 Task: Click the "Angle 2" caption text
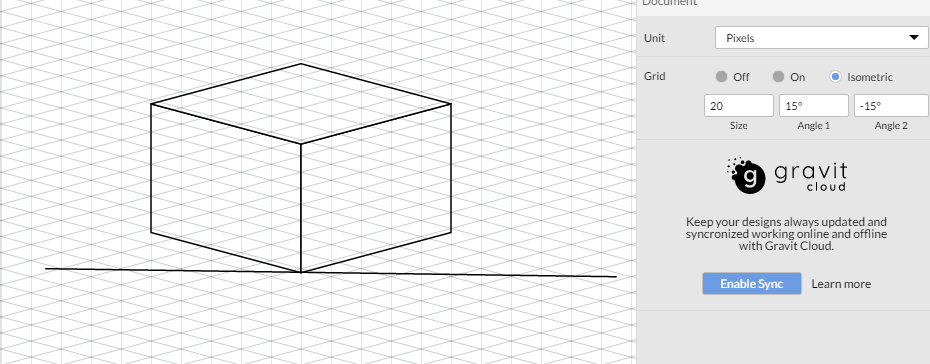[891, 126]
